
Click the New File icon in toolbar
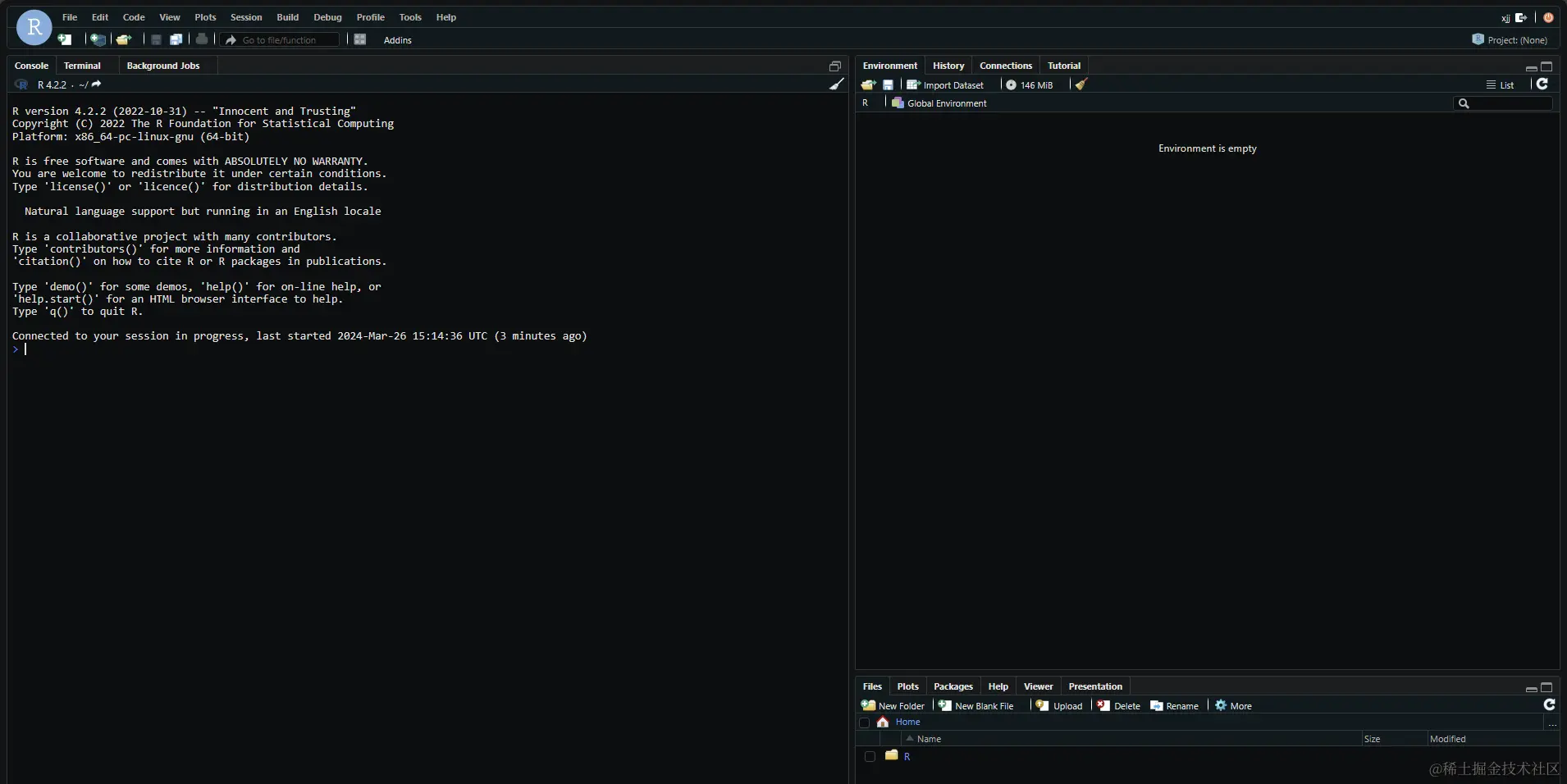click(x=65, y=39)
